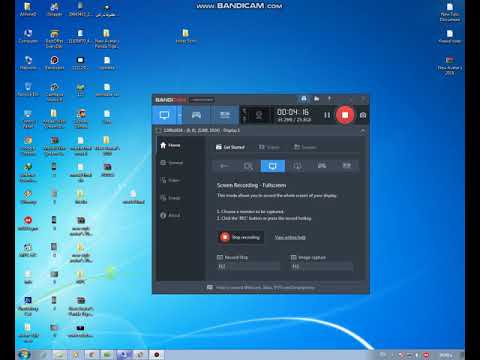Switch to HDMI device recording mode
The width and height of the screenshot is (480, 360).
225,115
